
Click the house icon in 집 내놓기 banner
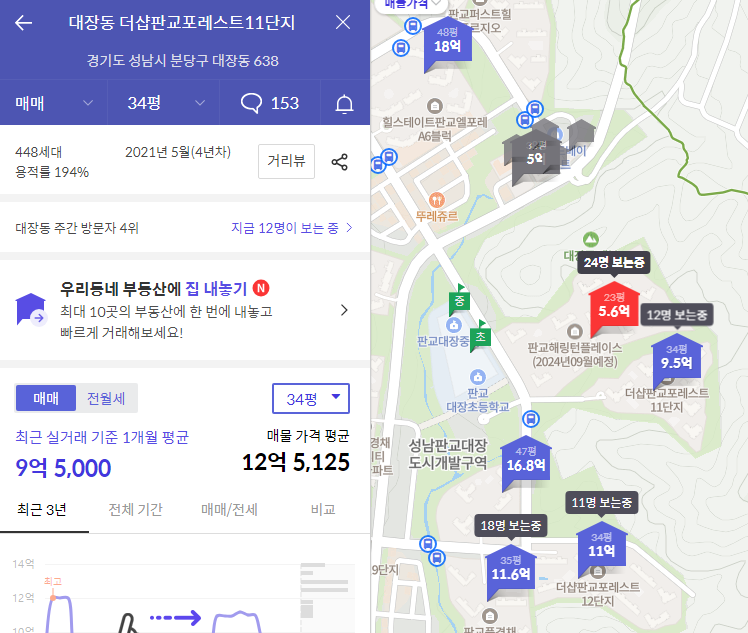coord(31,310)
